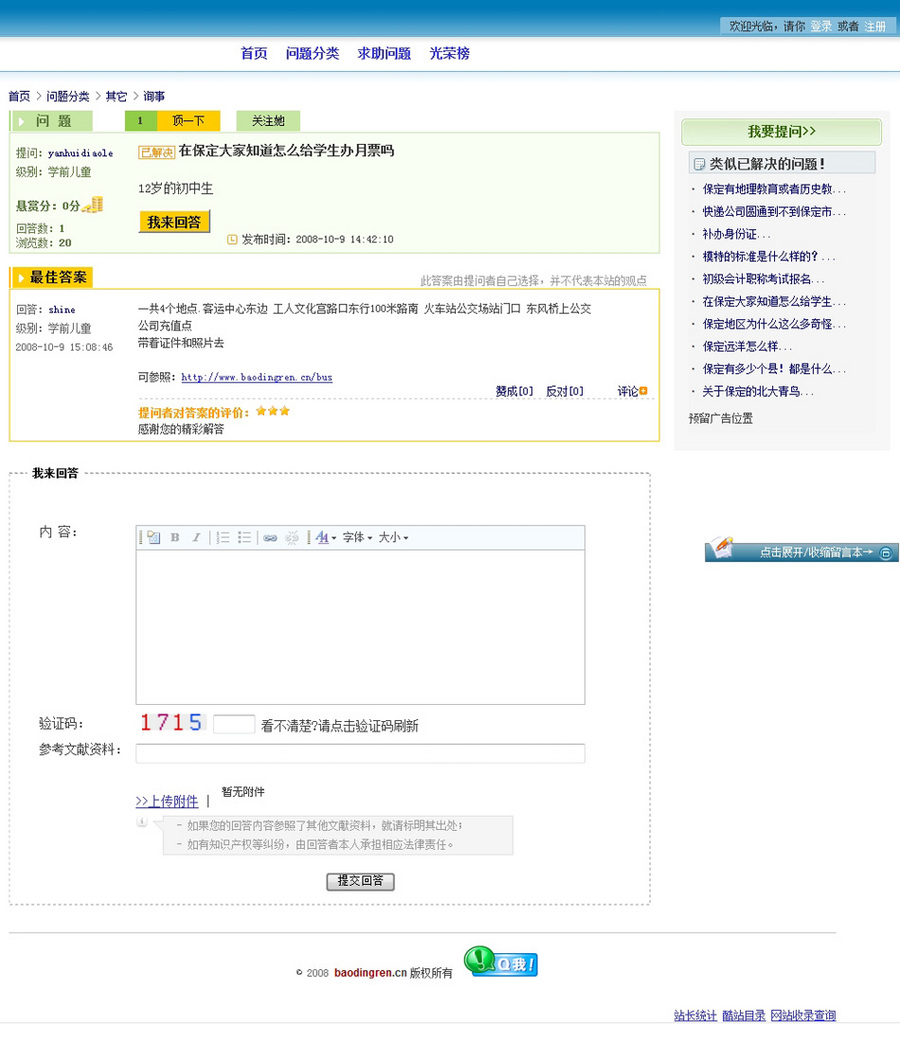Click the gold coins reward icon
900x1064 pixels.
(x=94, y=204)
